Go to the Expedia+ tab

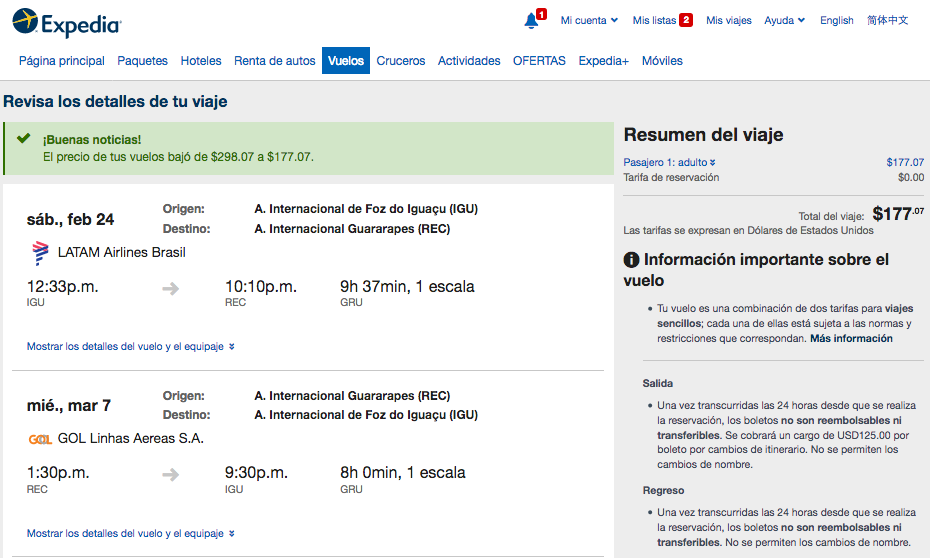(x=604, y=60)
